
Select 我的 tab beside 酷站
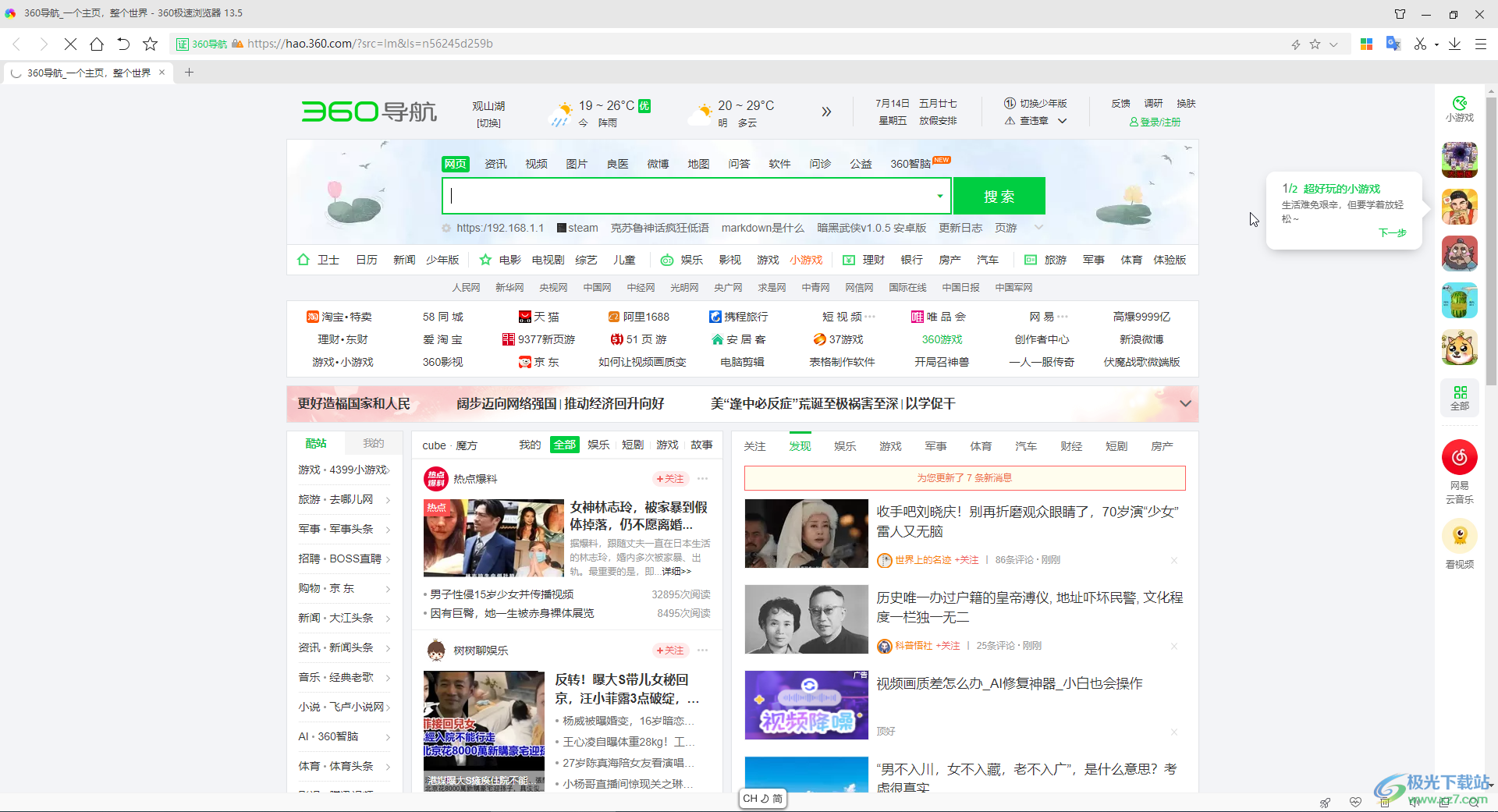(x=374, y=443)
